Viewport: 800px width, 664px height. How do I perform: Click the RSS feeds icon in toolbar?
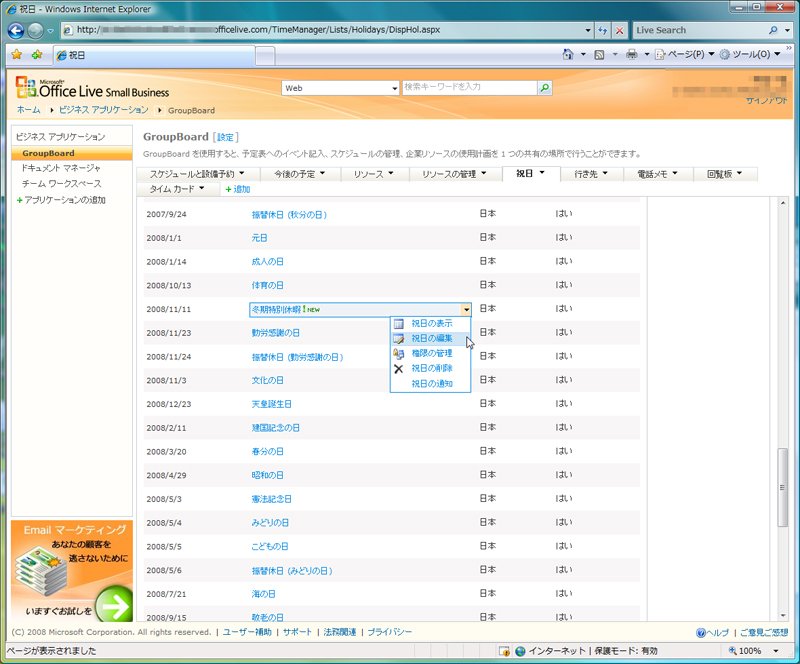(599, 54)
